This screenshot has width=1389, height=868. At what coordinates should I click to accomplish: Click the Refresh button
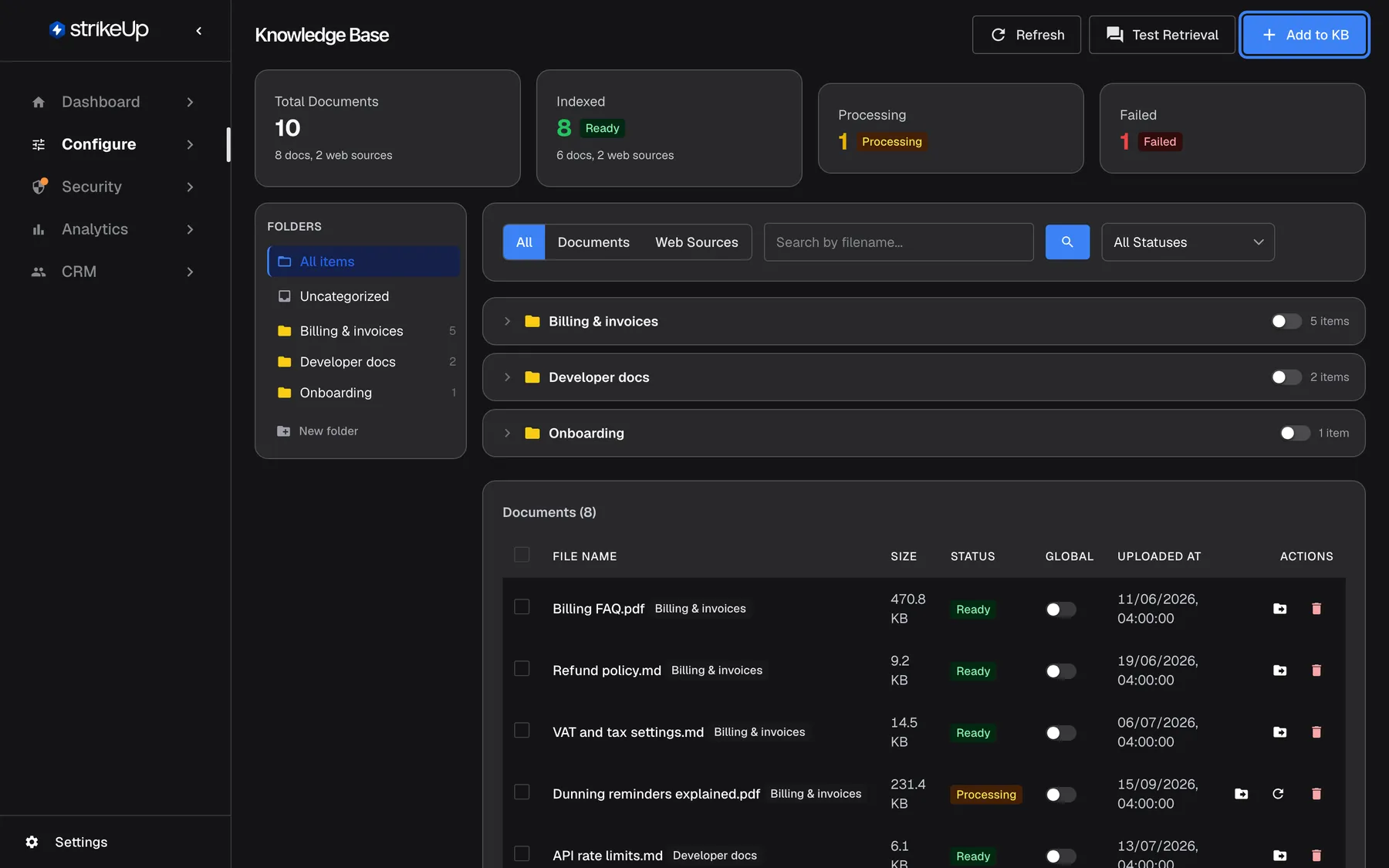(x=1026, y=35)
